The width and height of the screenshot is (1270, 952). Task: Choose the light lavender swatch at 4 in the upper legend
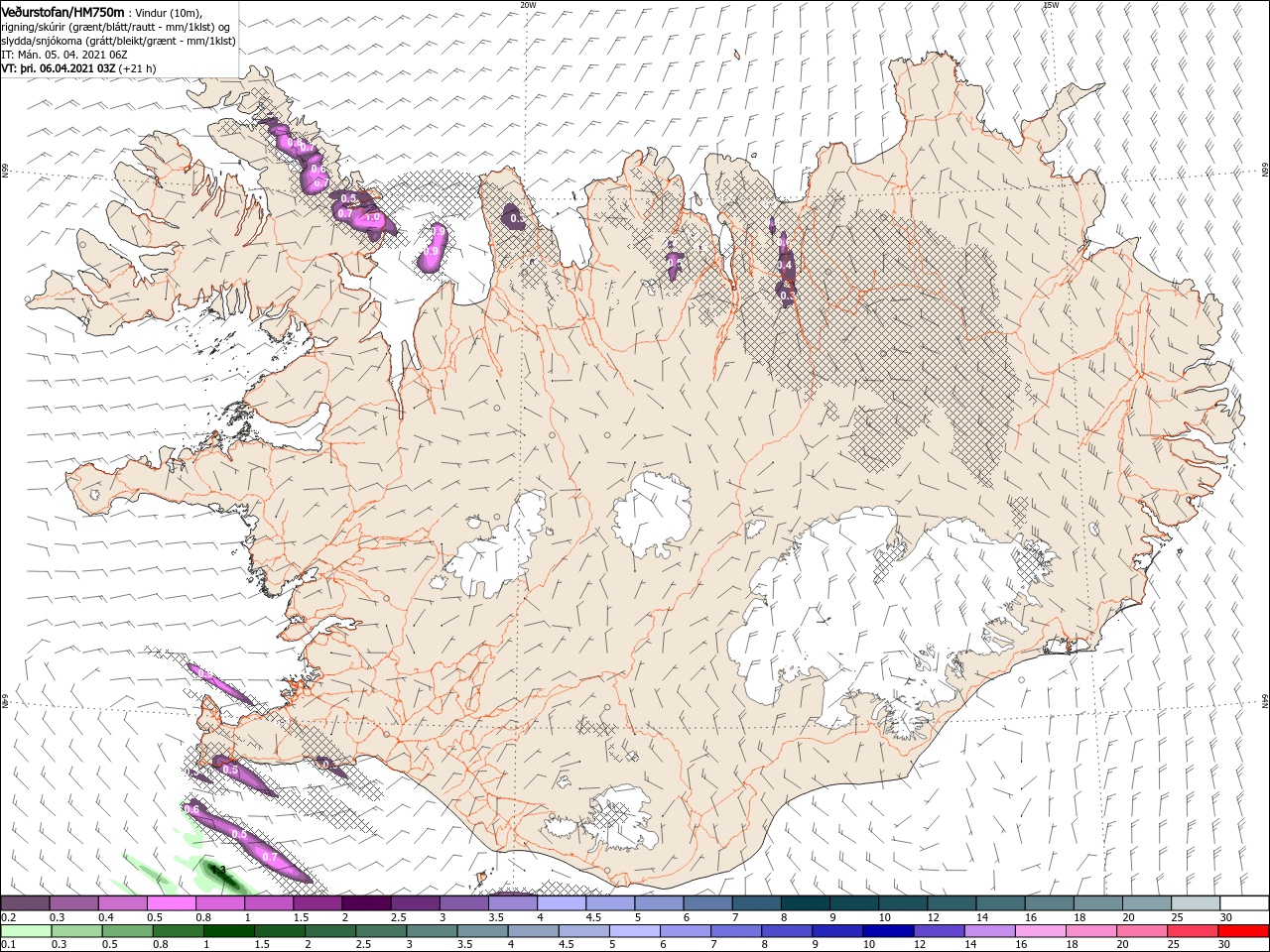562,903
